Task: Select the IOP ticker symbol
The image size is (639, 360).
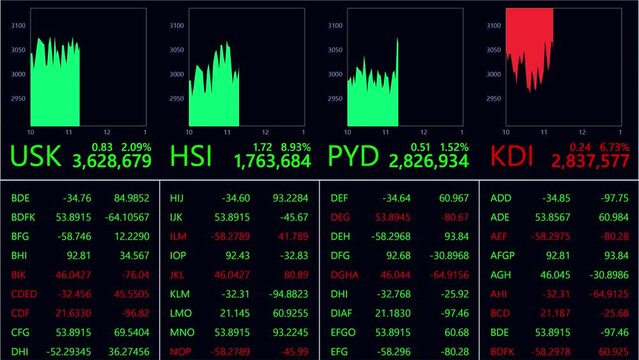Action: (x=178, y=256)
